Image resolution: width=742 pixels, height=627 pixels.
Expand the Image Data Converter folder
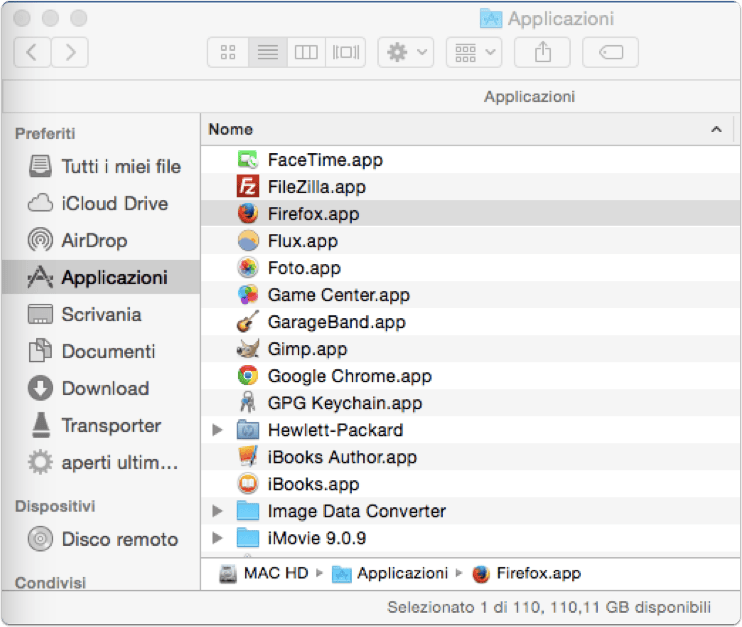click(x=217, y=511)
